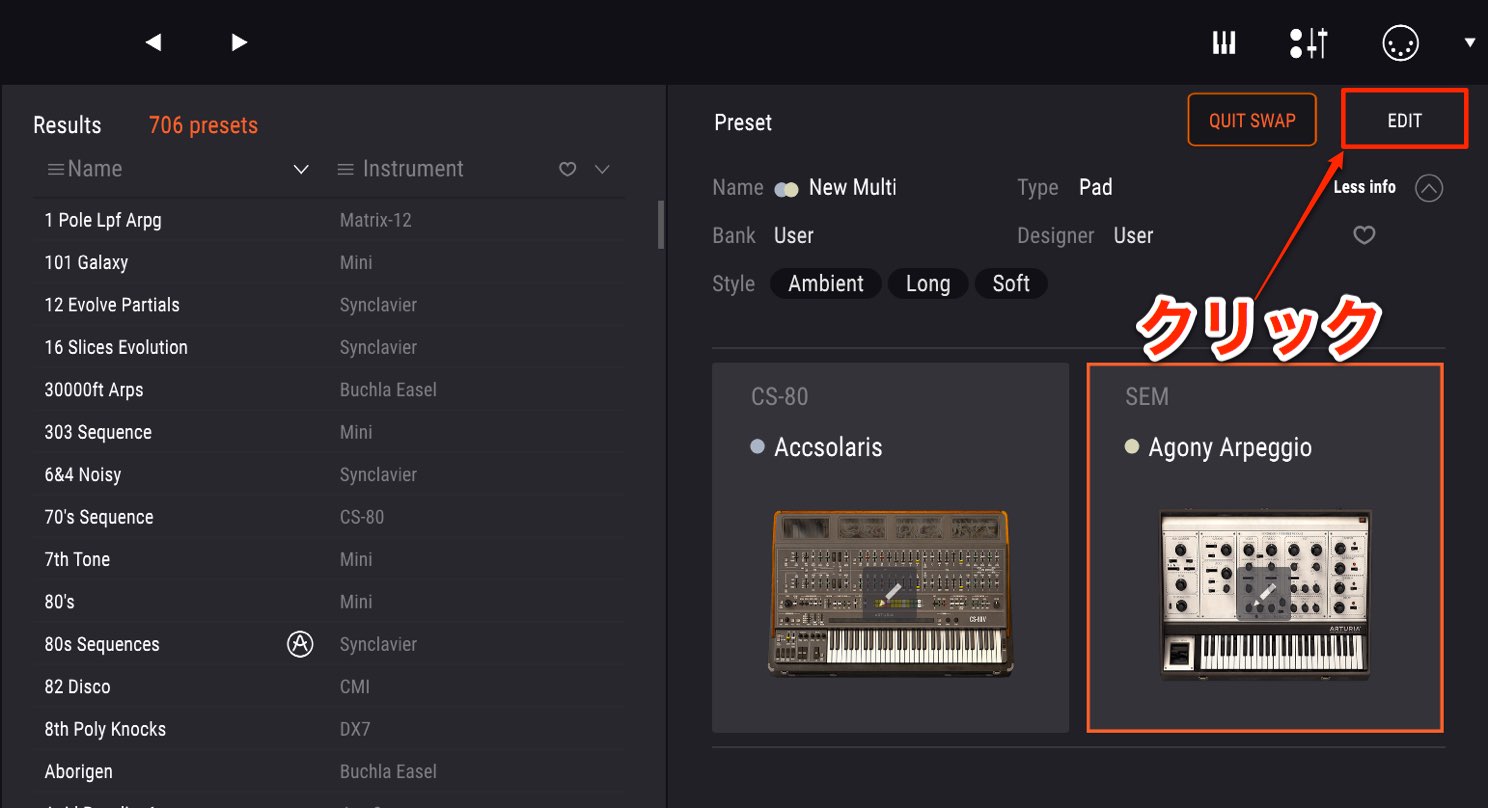The image size is (1488, 808).
Task: Open the mixer sliders icon
Action: tap(1308, 42)
